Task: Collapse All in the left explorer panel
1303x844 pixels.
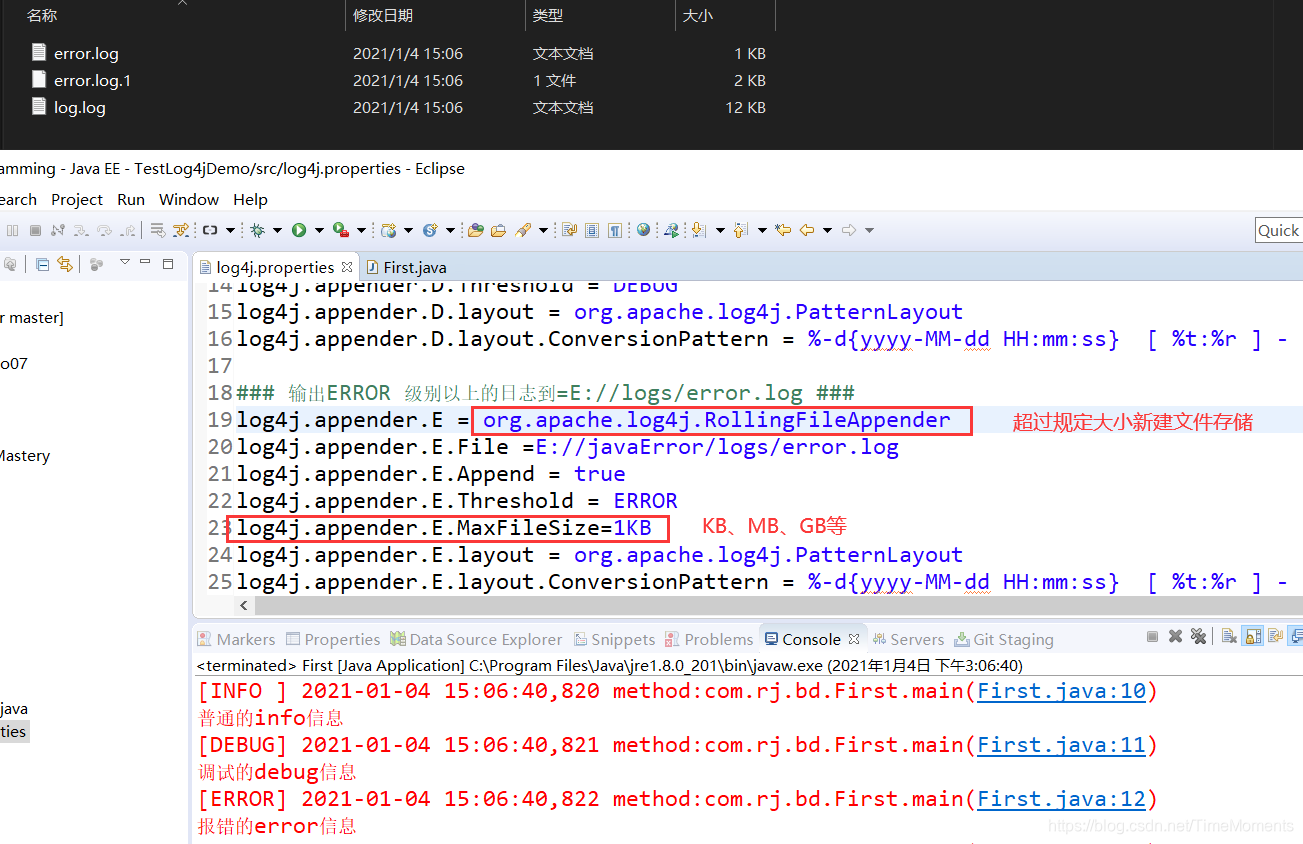Action: click(x=43, y=264)
